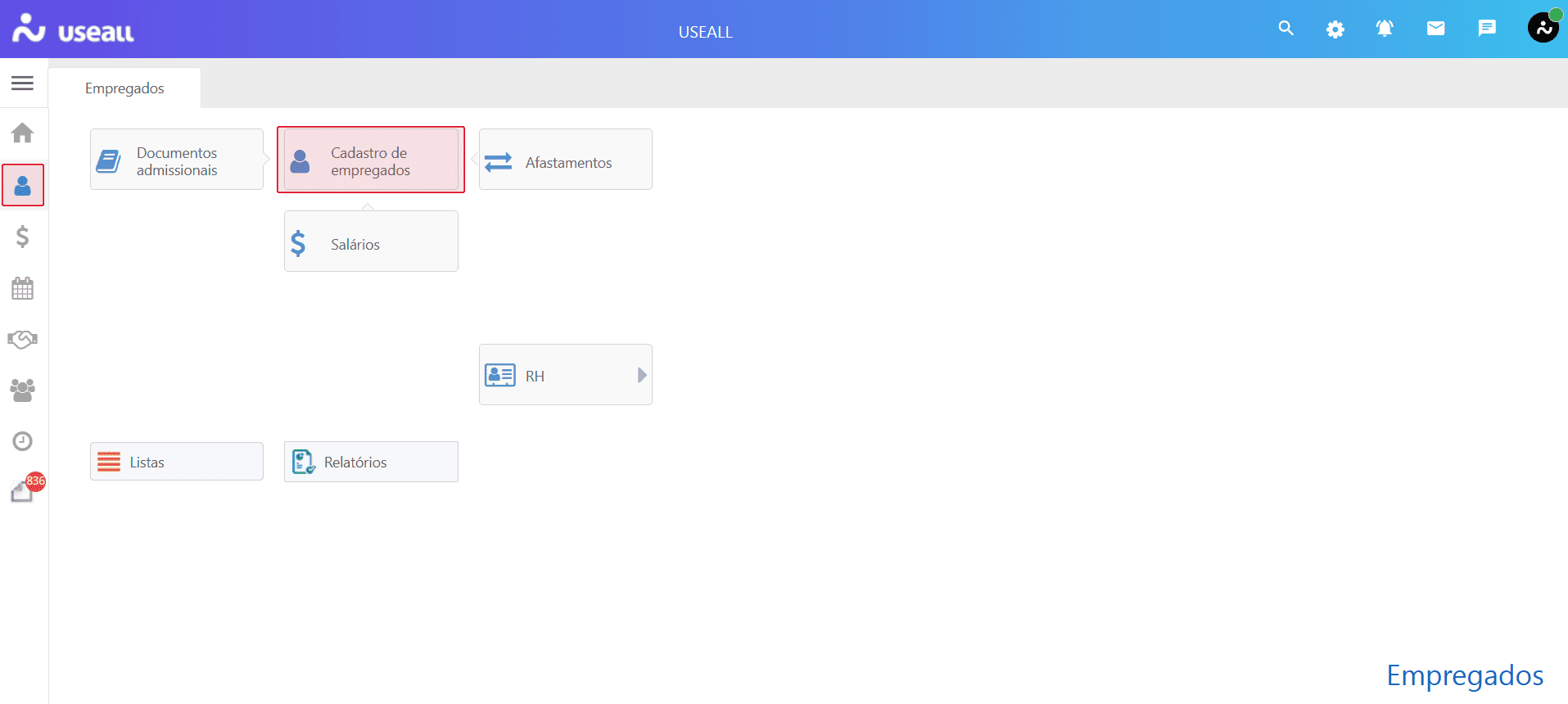Open Cadastro de empregados
Viewport: 1568px width, 704px height.
[371, 160]
